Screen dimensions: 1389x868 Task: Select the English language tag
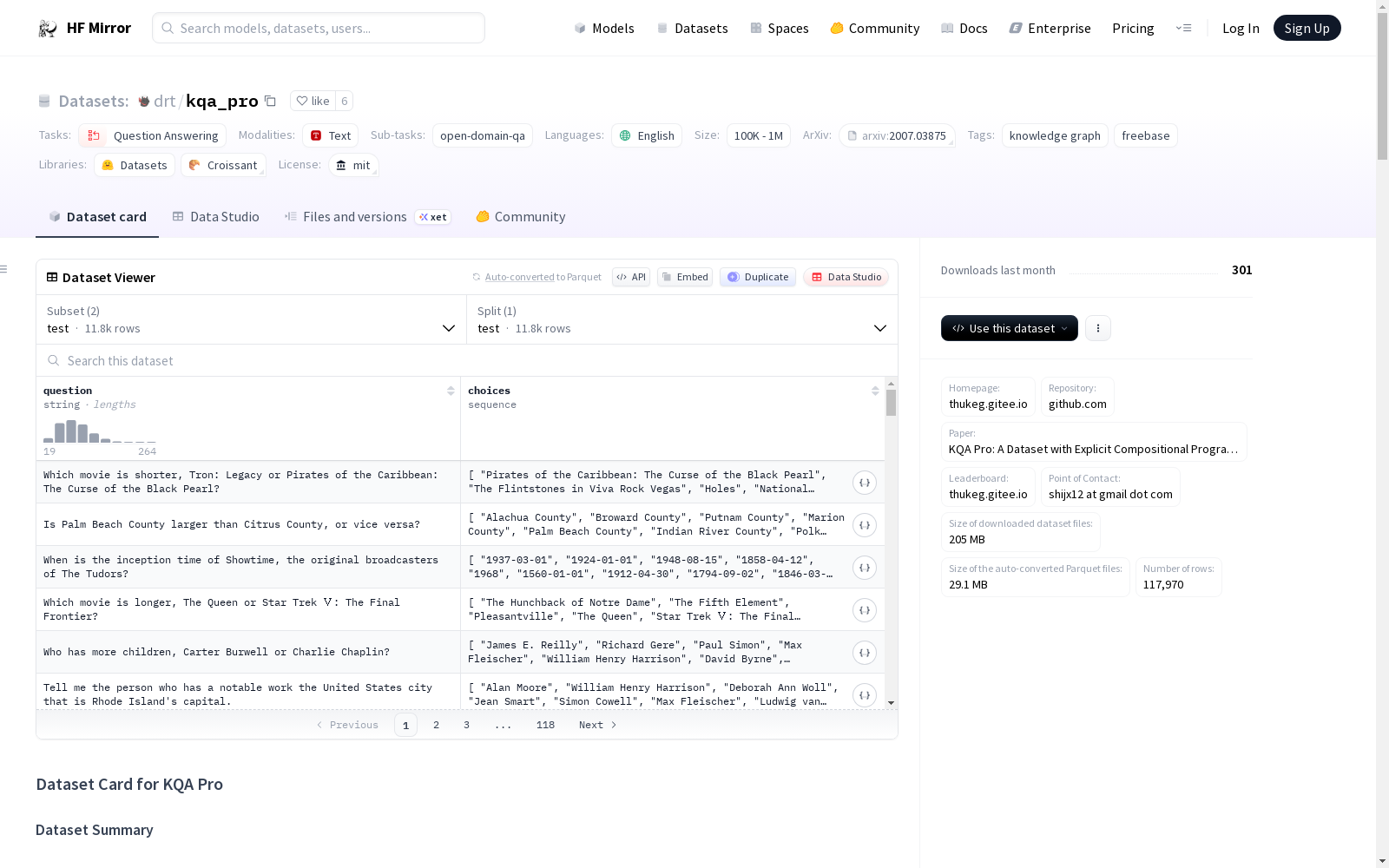[x=647, y=135]
